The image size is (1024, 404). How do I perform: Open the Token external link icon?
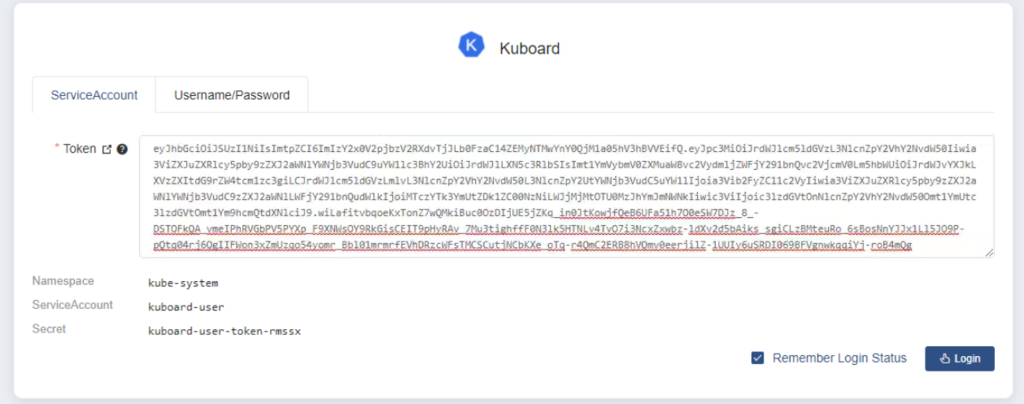pyautogui.click(x=107, y=149)
